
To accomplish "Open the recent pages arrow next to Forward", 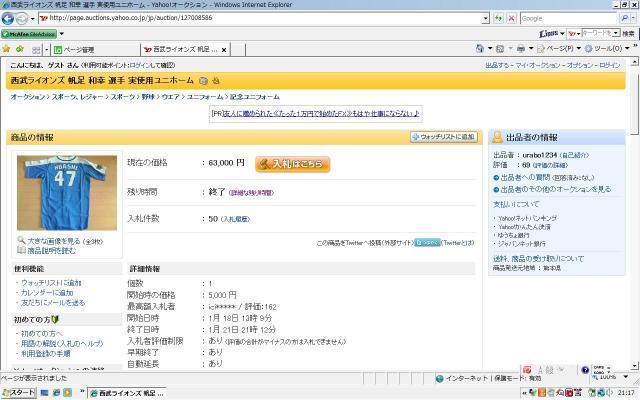I will [33, 19].
